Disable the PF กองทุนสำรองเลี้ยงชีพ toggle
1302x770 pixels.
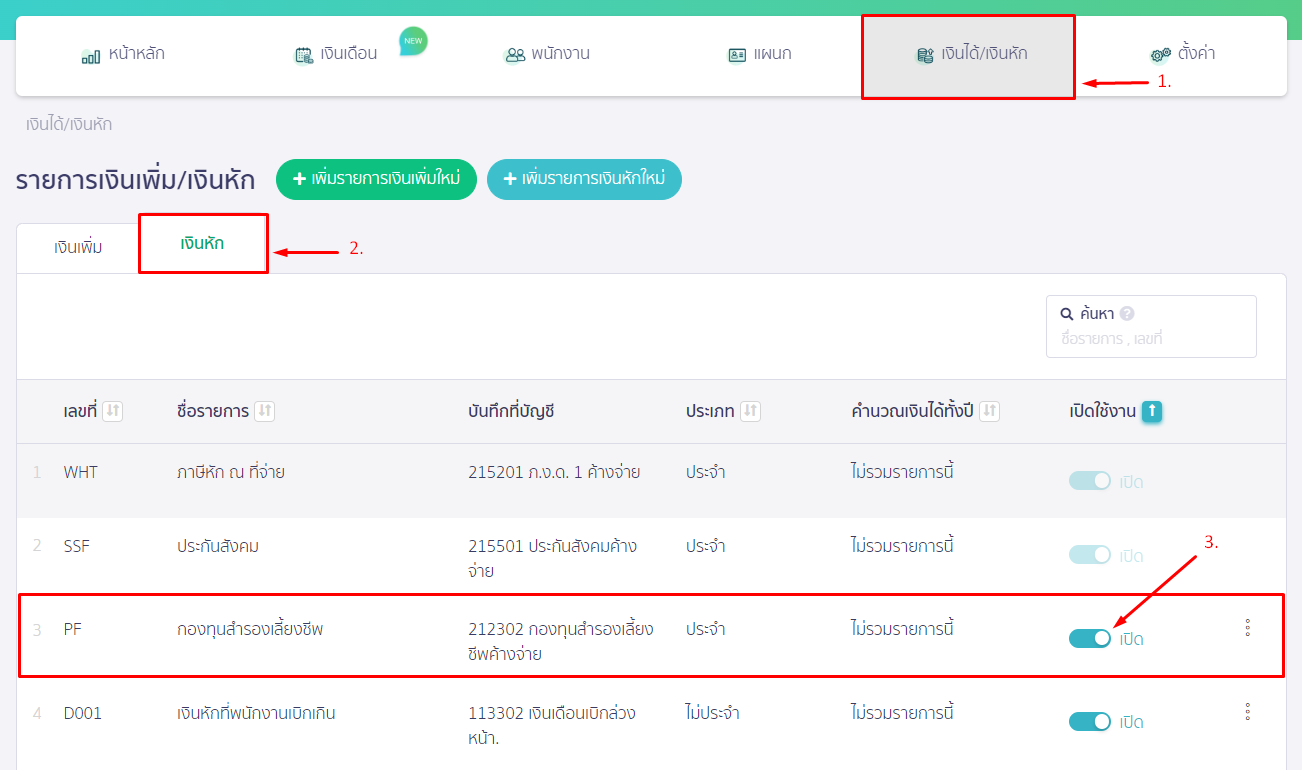click(x=1089, y=638)
